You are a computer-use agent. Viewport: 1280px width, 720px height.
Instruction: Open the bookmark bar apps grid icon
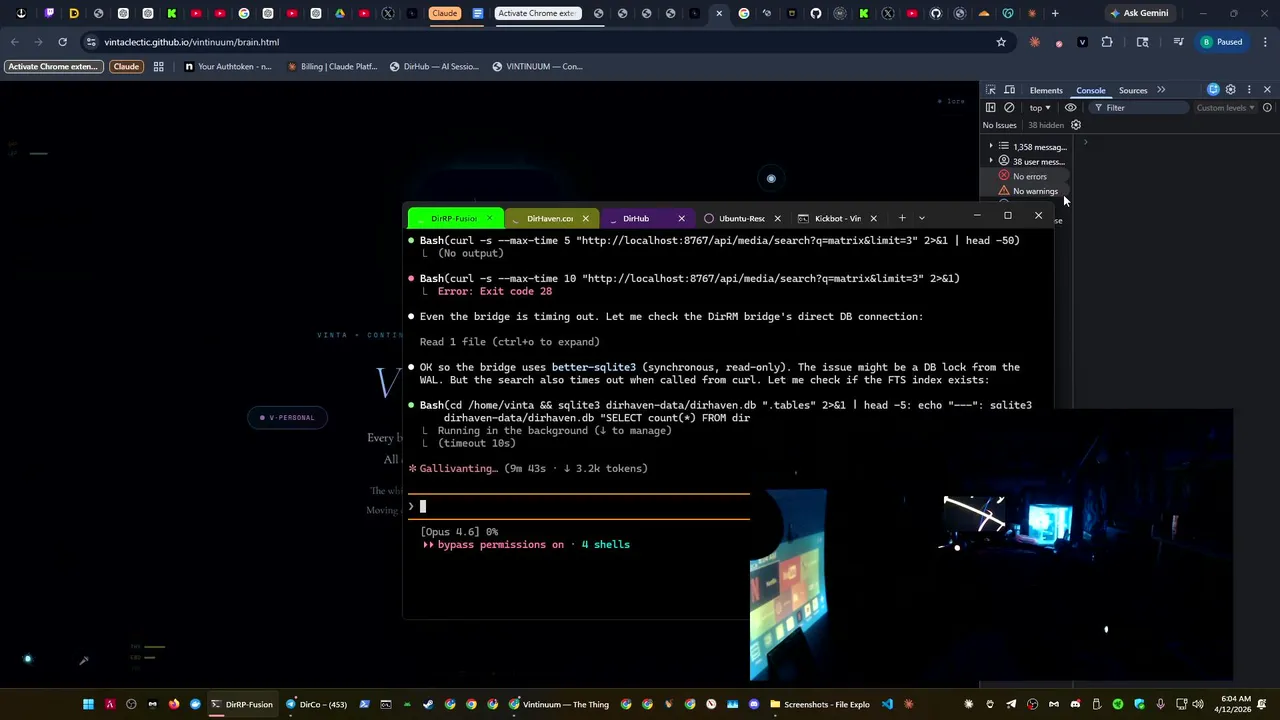point(158,67)
